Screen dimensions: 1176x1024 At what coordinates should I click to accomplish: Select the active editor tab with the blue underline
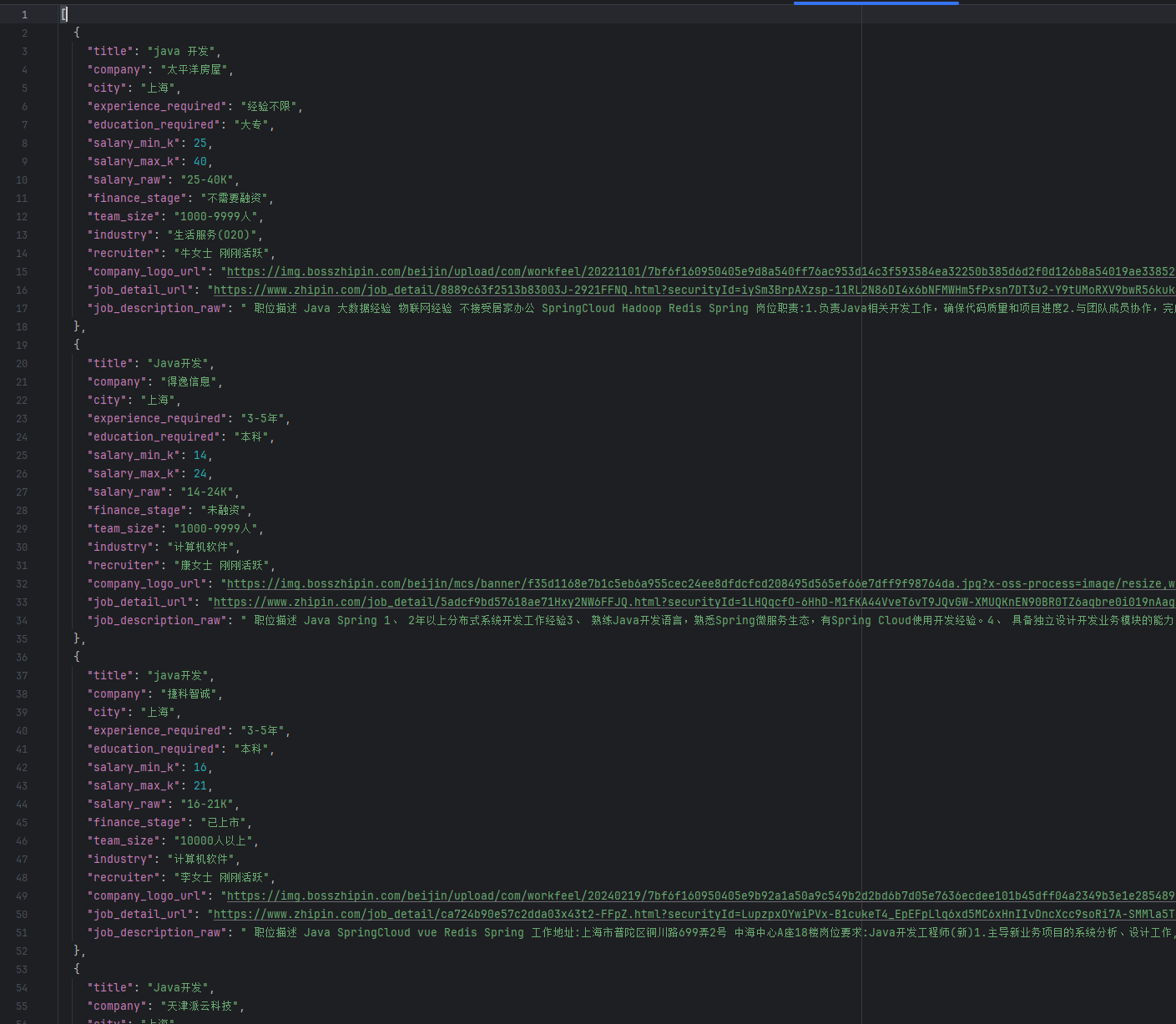click(876, 2)
